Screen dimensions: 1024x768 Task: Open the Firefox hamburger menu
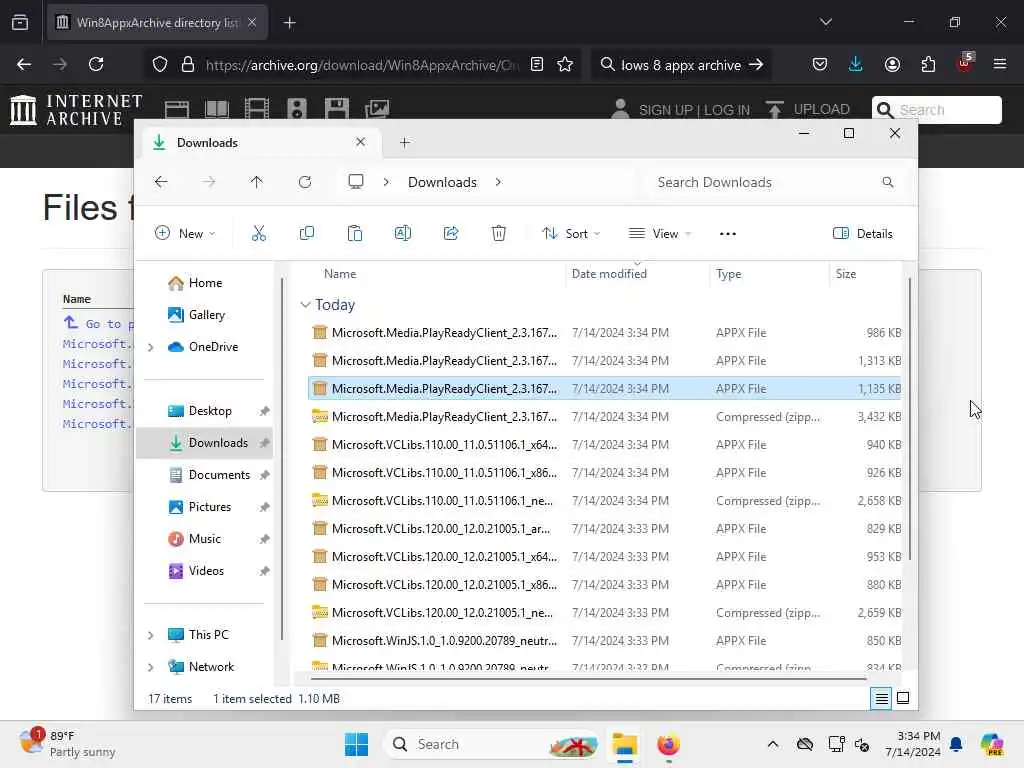click(x=1000, y=64)
